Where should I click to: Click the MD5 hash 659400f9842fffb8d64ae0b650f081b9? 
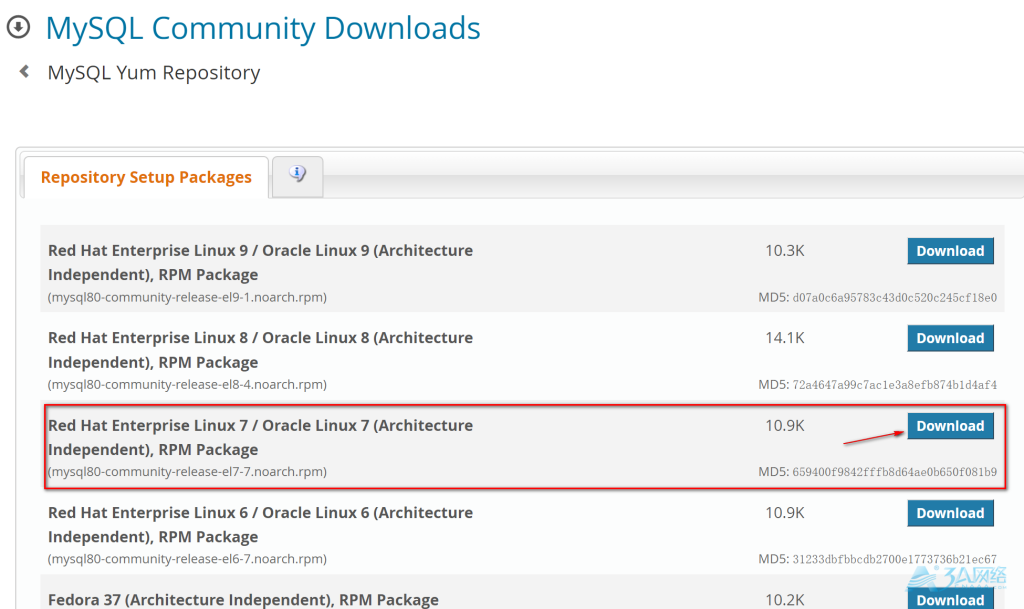click(895, 472)
